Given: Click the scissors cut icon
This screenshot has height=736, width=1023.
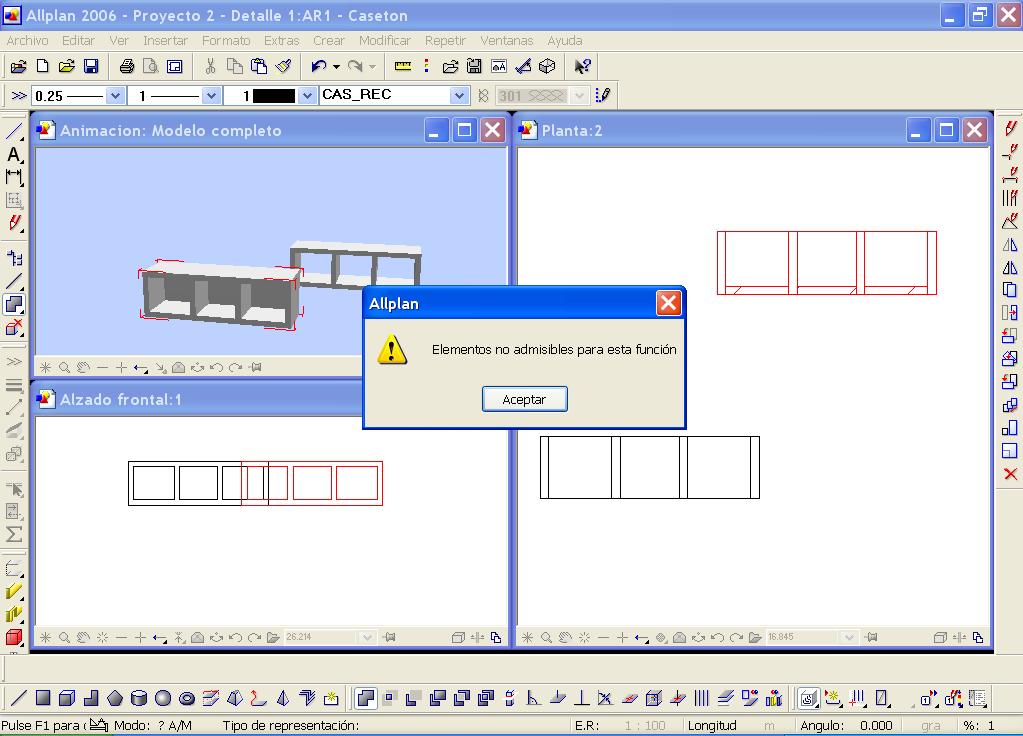Looking at the screenshot, I should coord(210,66).
